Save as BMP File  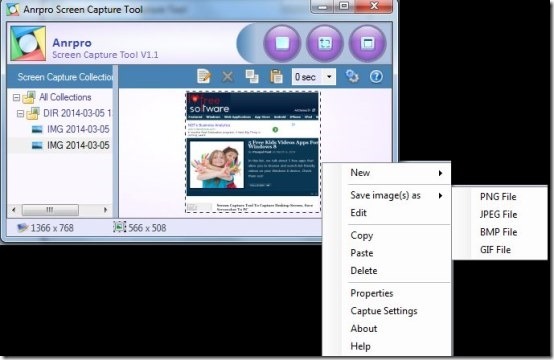[500, 232]
